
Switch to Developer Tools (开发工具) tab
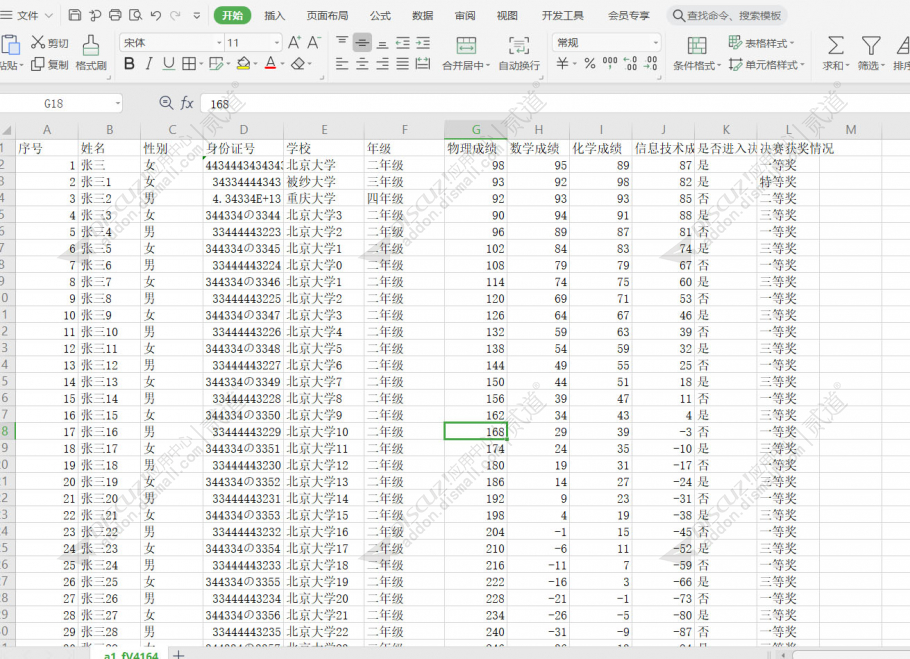coord(563,16)
